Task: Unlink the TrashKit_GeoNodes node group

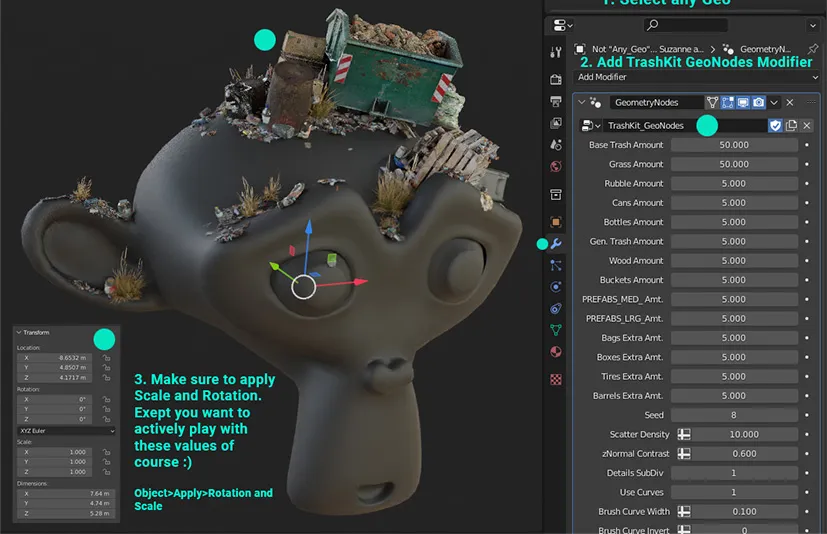Action: [806, 126]
